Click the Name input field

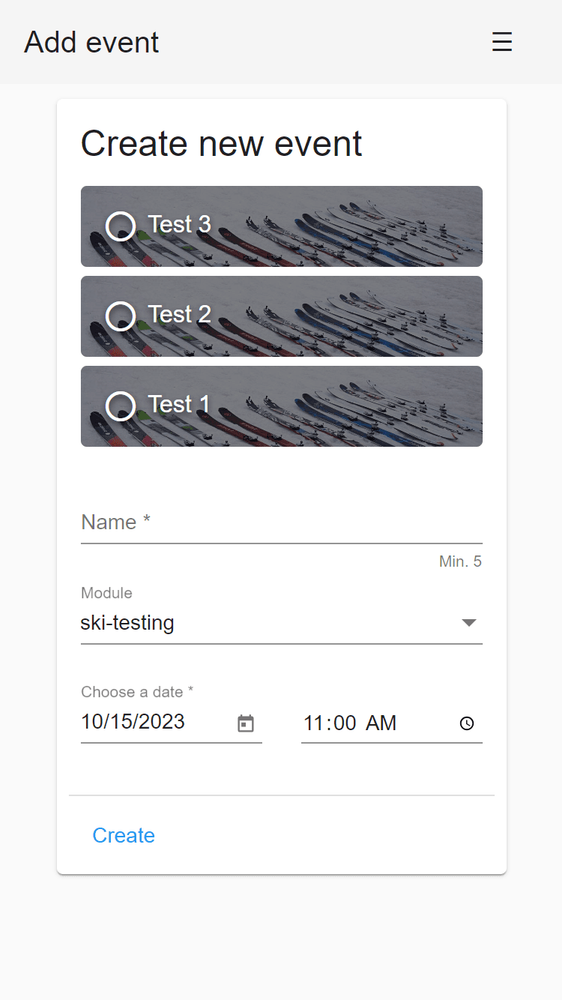click(281, 522)
